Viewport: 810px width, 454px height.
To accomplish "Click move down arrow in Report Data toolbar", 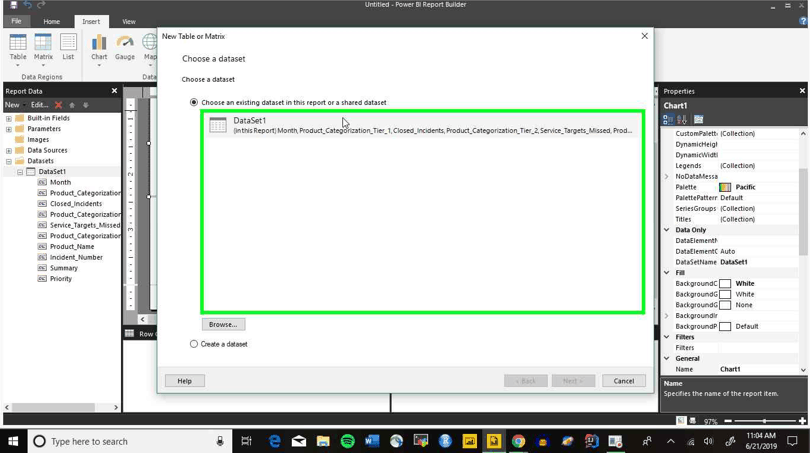I will point(86,105).
